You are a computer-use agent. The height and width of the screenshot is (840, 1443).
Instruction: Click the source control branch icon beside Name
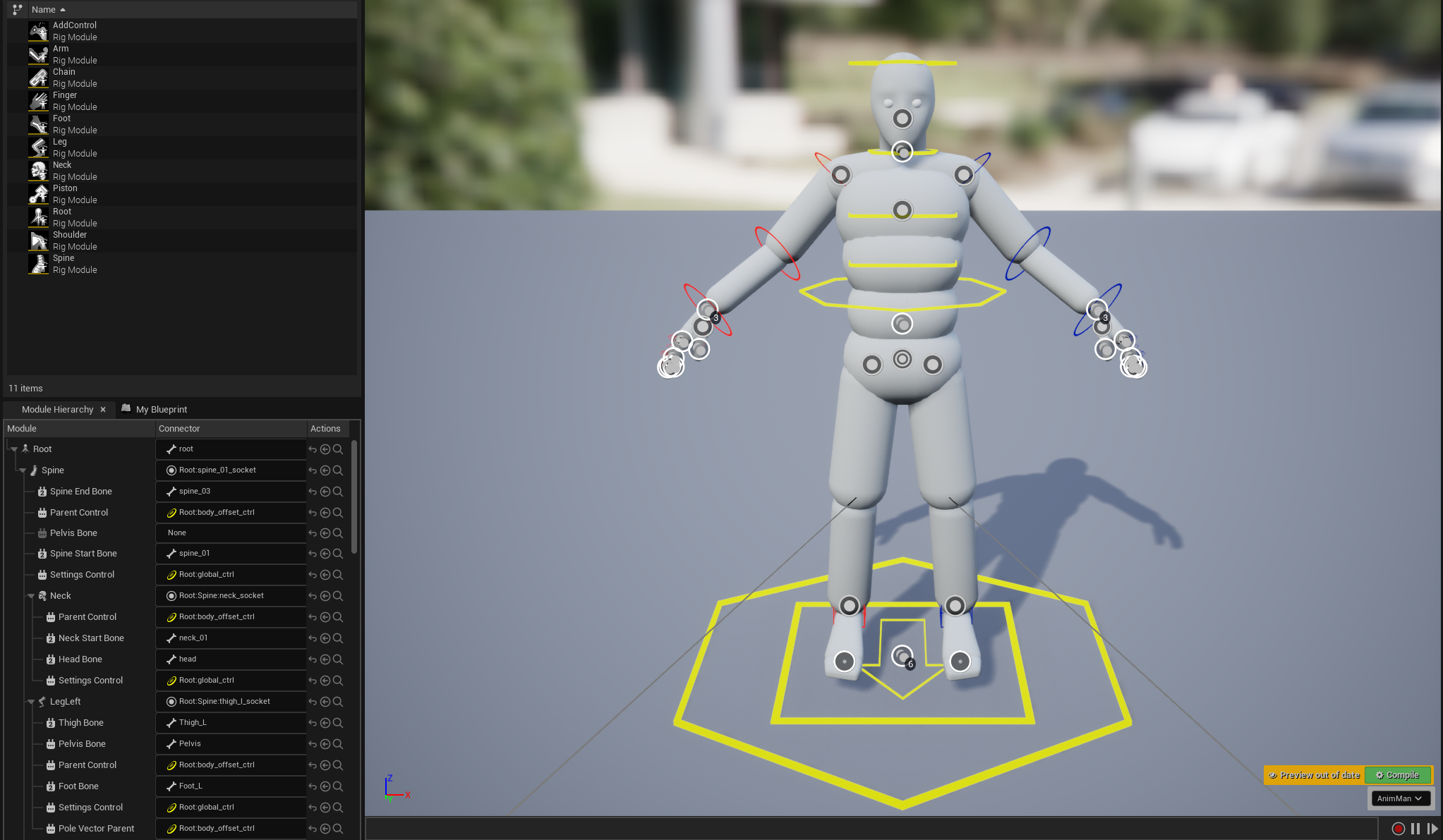point(17,9)
